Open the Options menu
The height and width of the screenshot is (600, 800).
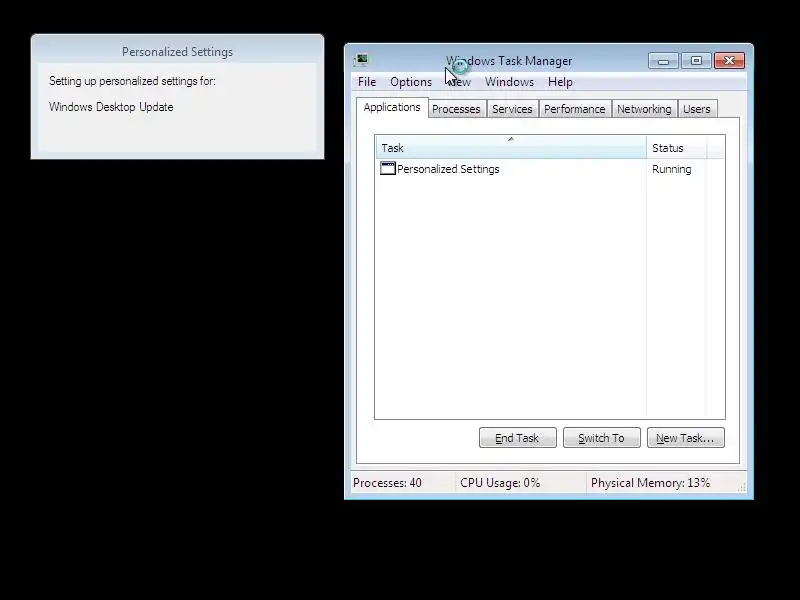[x=411, y=82]
